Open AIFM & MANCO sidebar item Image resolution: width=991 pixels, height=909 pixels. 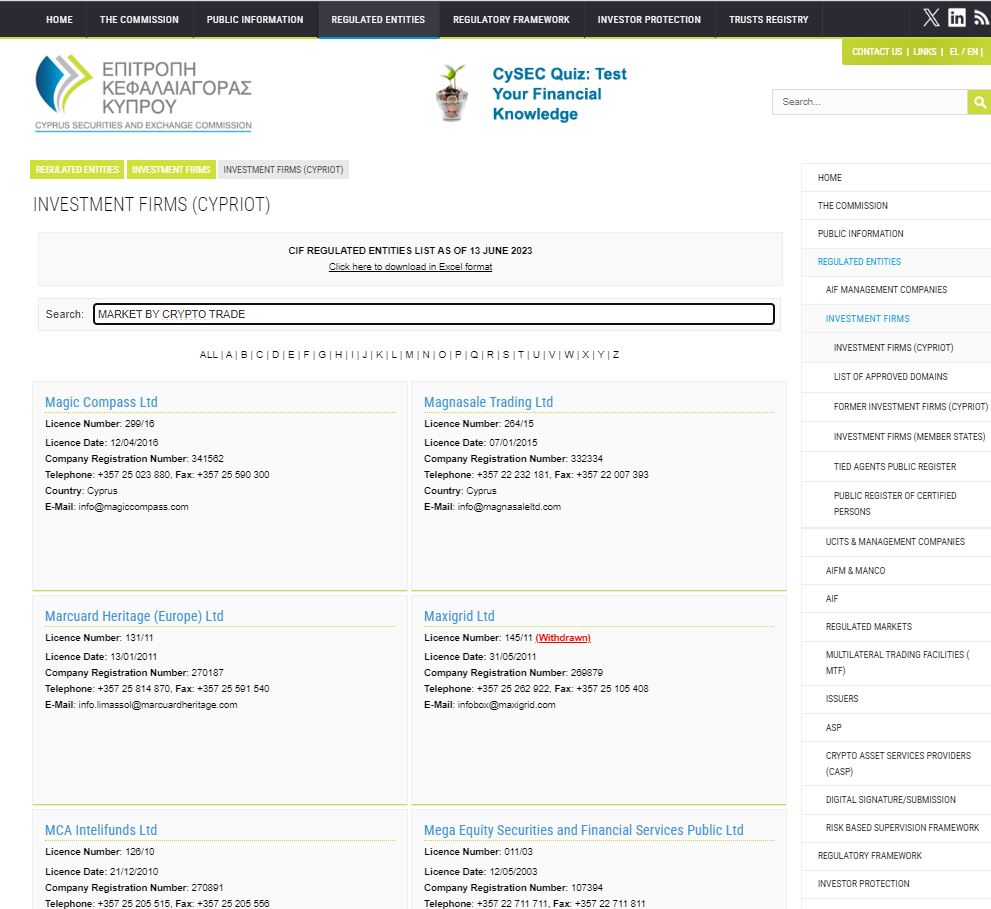(896, 570)
